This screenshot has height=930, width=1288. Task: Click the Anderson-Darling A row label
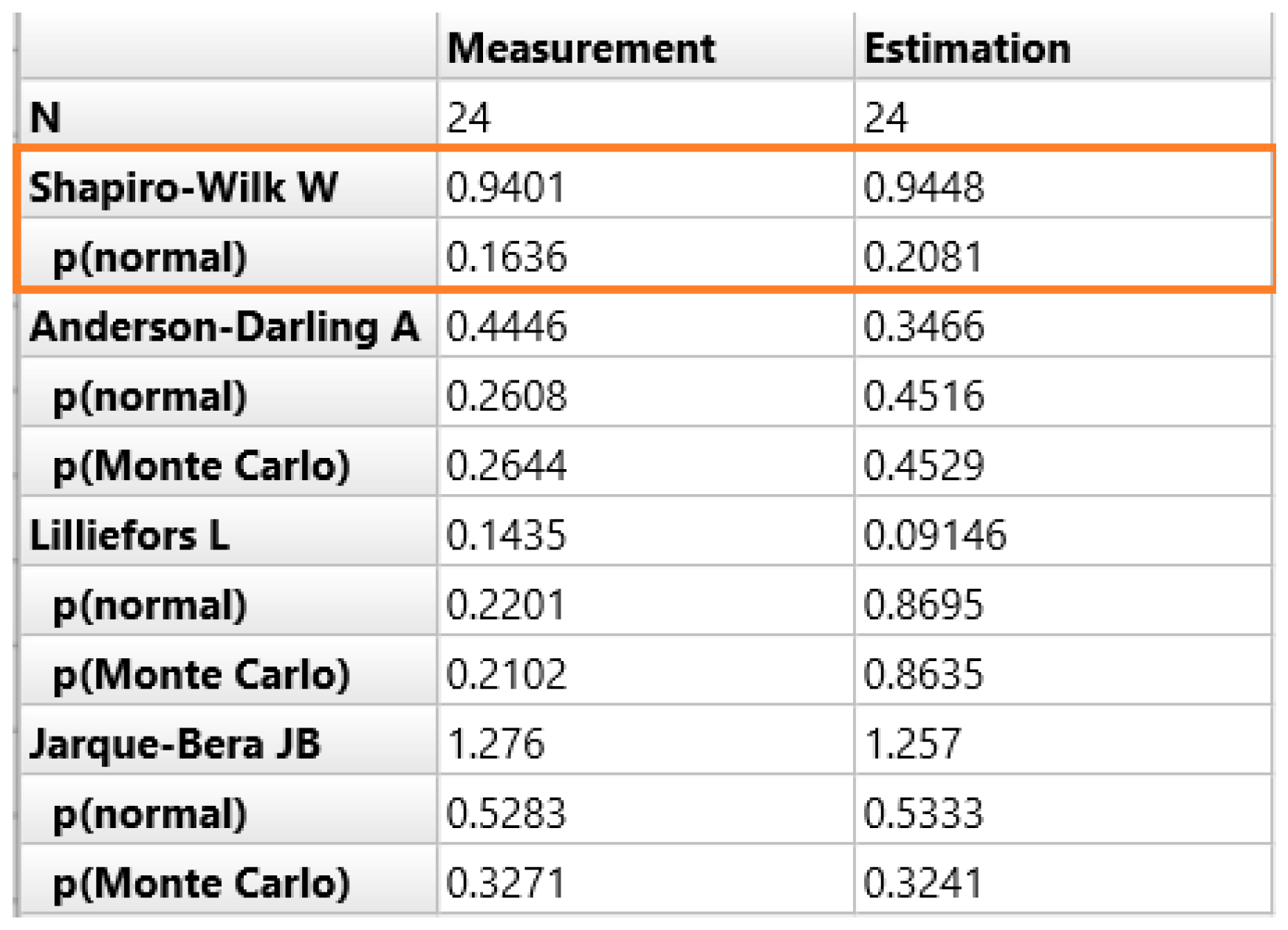coord(225,326)
